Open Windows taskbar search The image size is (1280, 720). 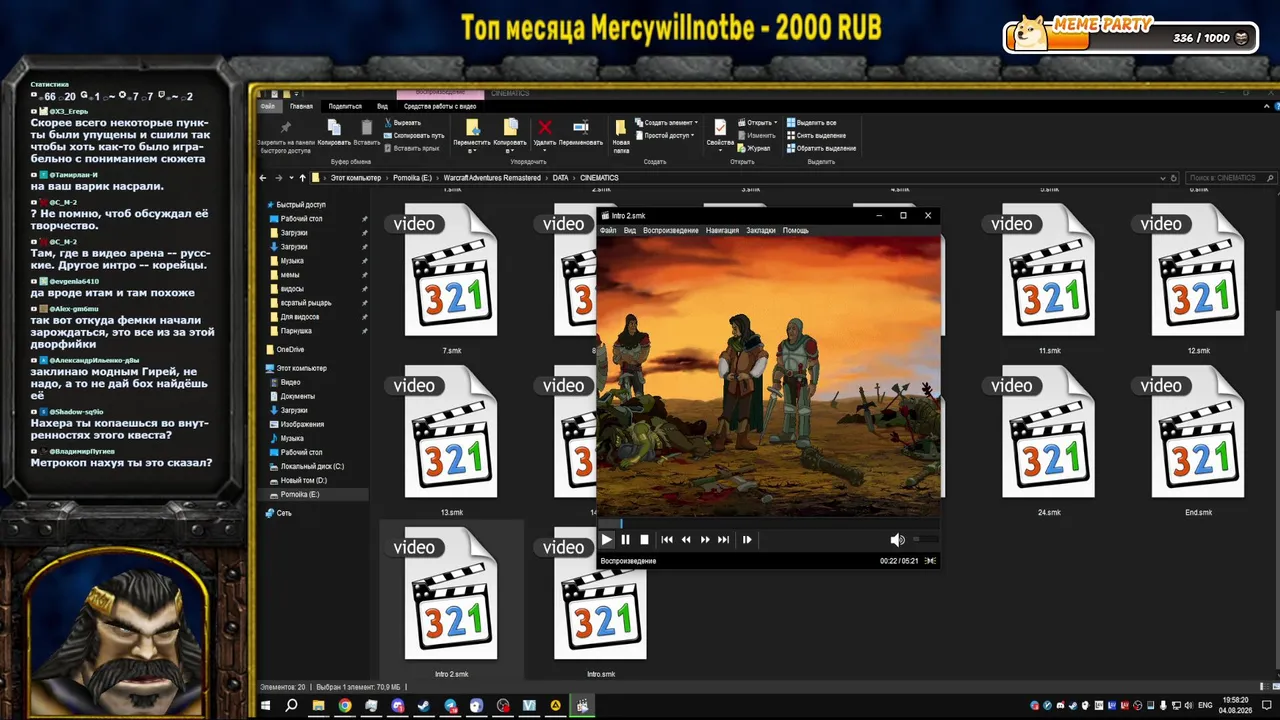(291, 706)
